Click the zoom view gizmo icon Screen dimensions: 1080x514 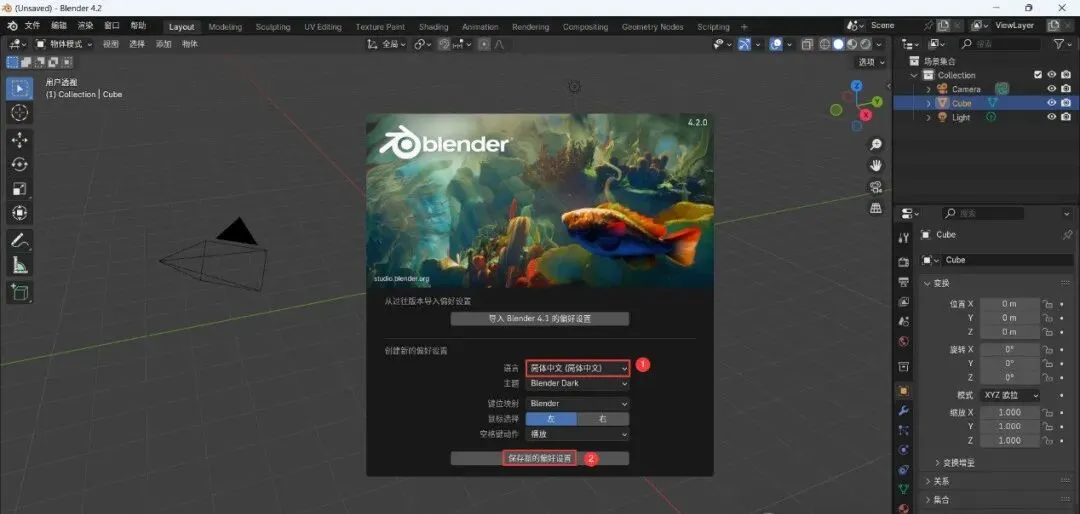(876, 145)
